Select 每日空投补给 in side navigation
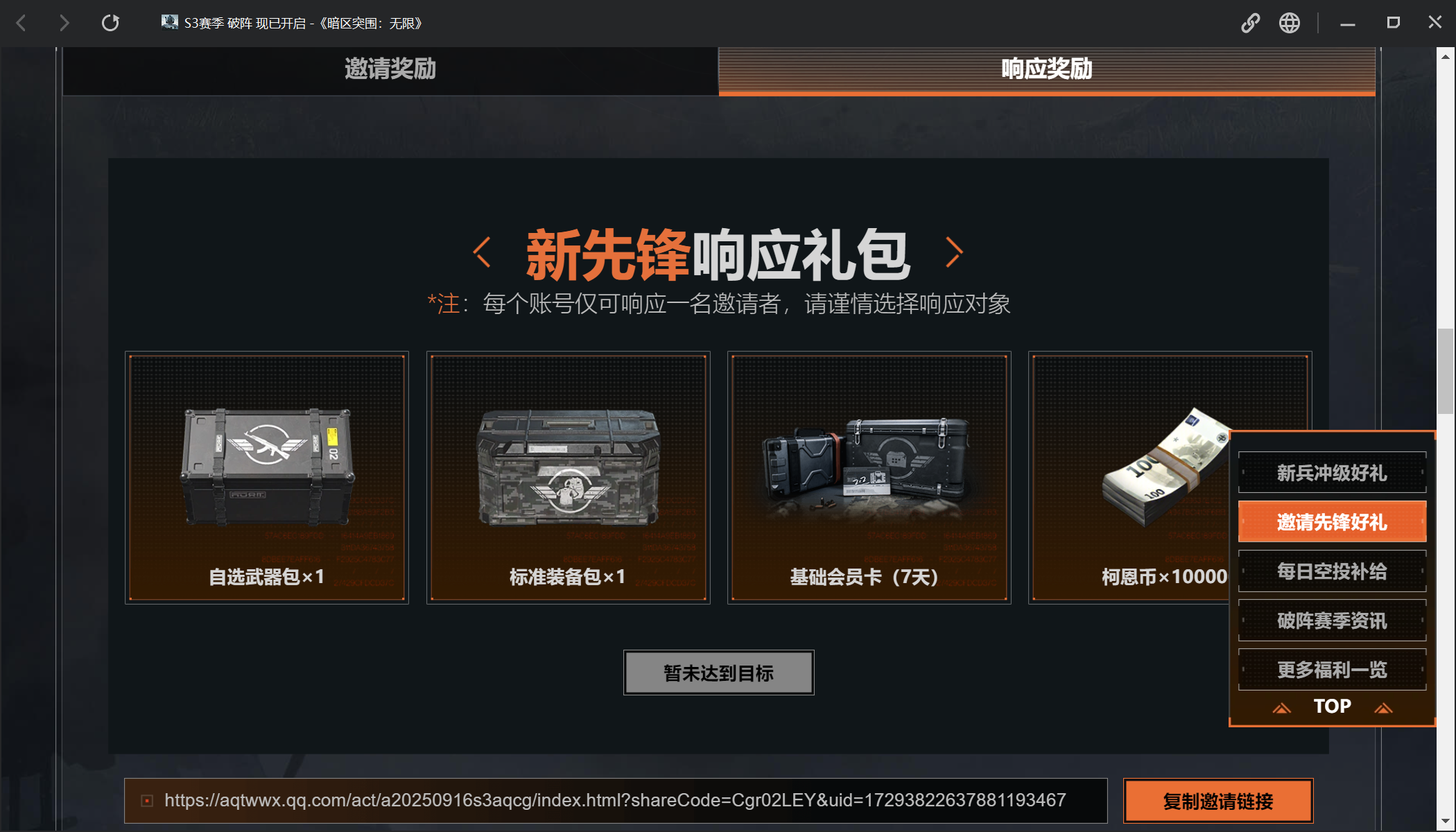 1332,571
